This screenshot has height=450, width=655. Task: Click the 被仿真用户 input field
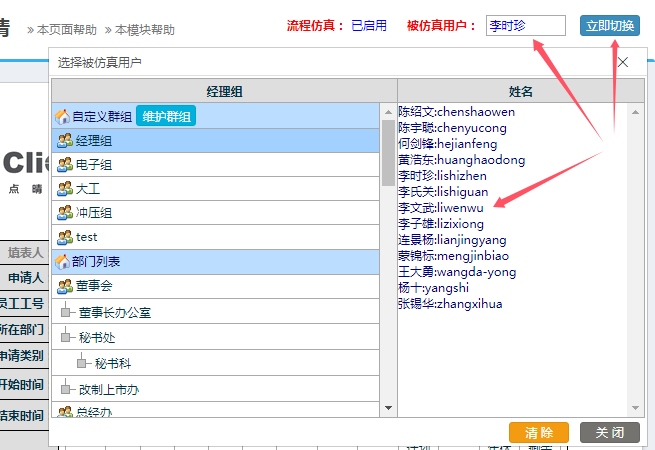[525, 26]
